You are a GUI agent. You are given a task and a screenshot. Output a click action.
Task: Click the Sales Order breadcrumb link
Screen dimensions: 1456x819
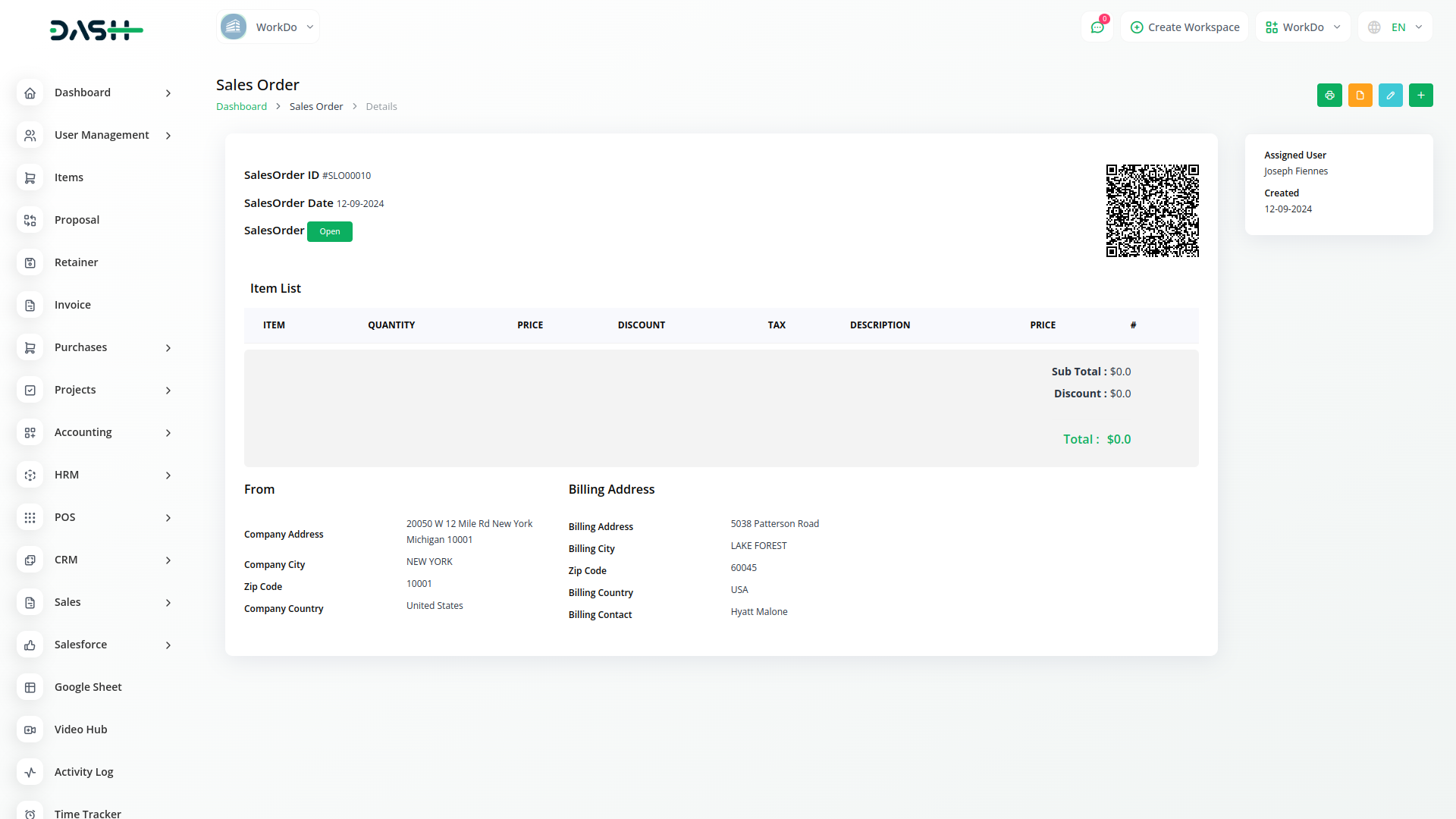pyautogui.click(x=315, y=107)
